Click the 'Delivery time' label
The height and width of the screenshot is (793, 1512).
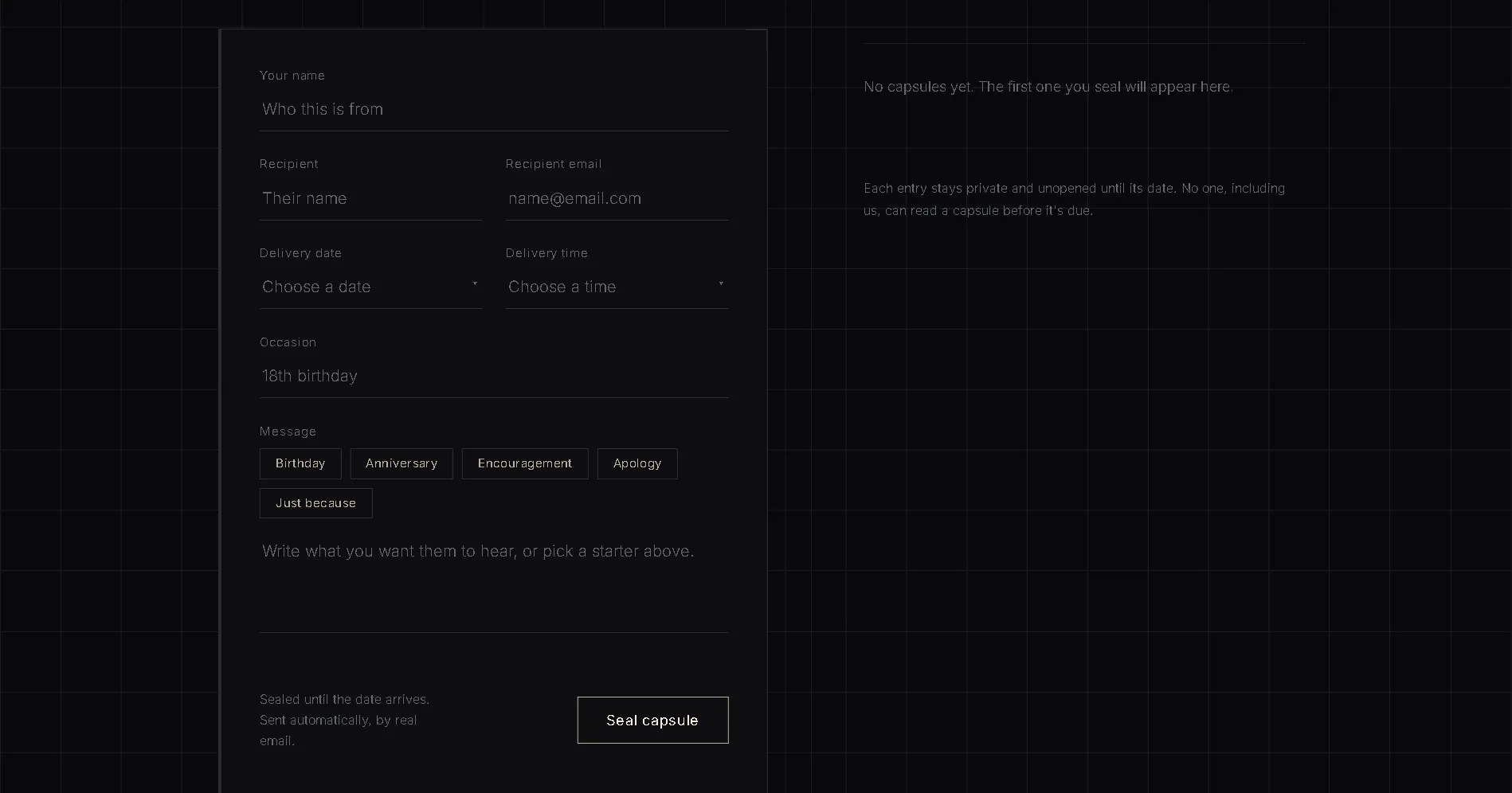click(546, 253)
